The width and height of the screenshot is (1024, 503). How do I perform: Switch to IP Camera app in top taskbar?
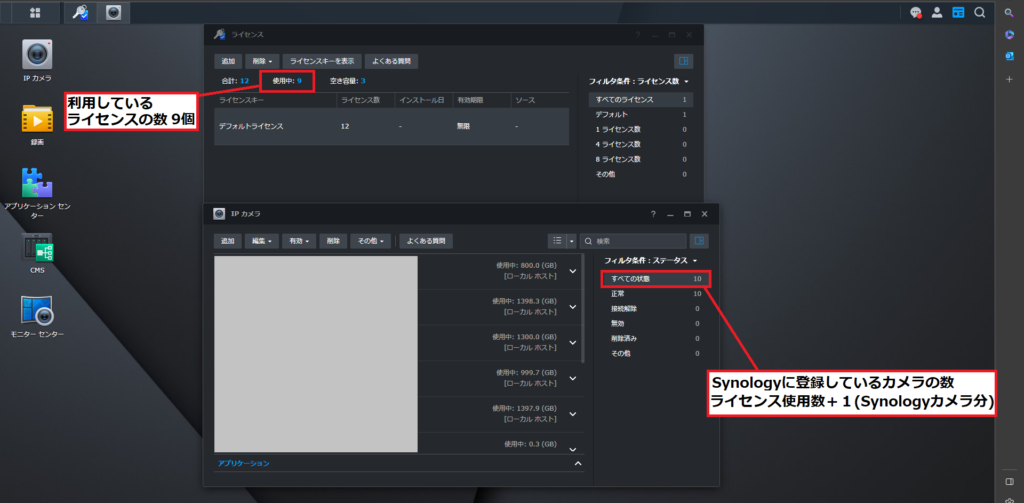pos(114,13)
